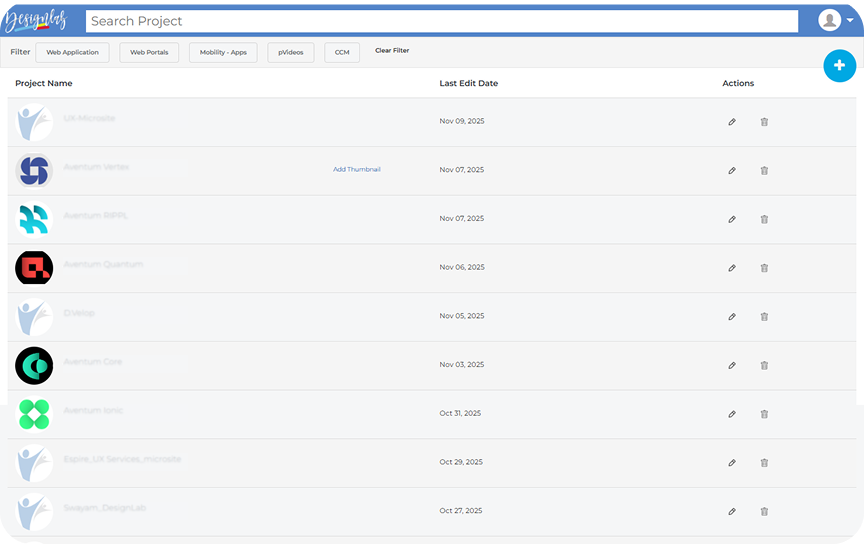Click the blue add project plus button
Viewport: 864px width, 544px height.
tap(839, 65)
